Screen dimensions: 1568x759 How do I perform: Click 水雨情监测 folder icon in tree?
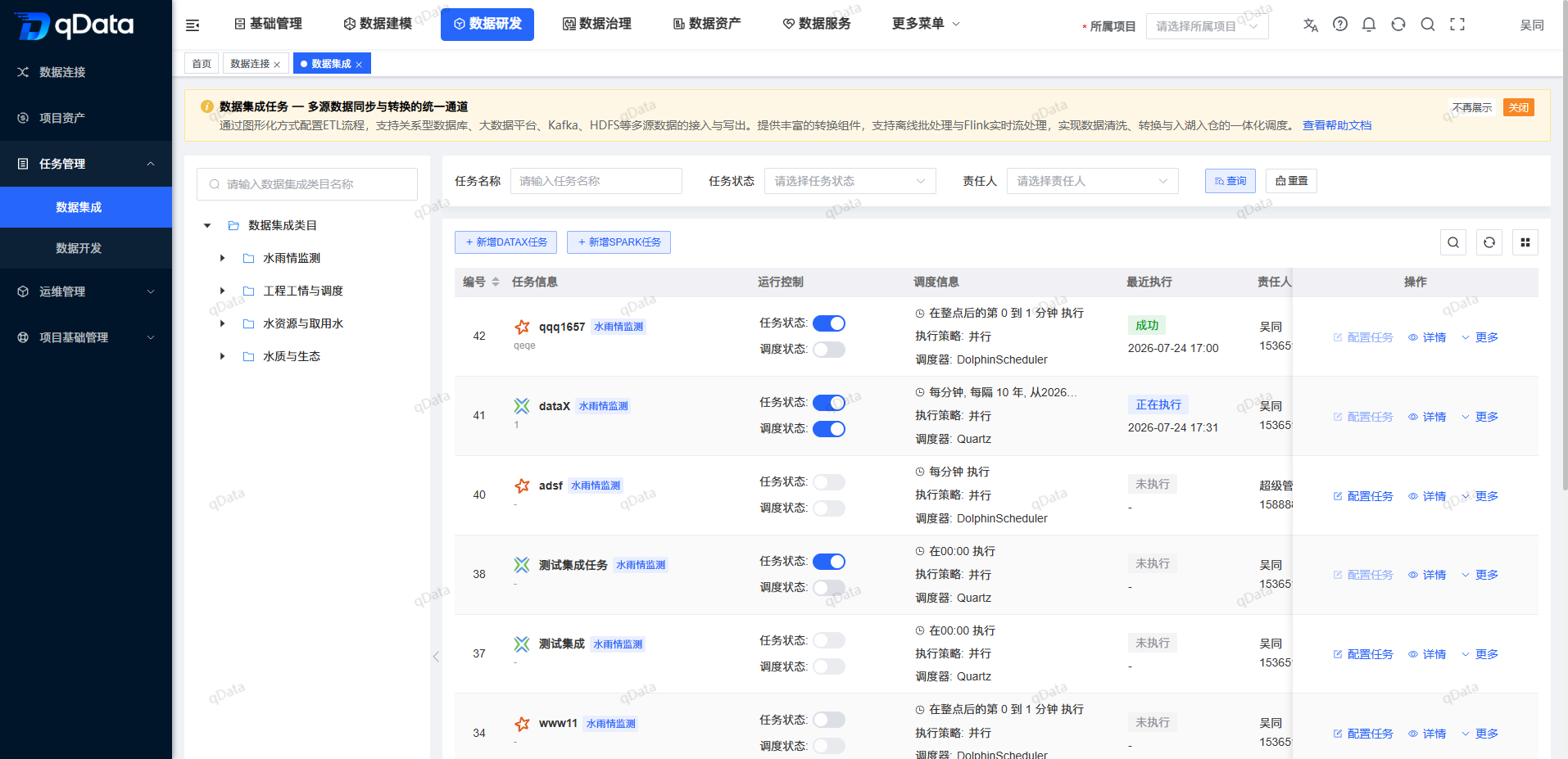coord(248,258)
